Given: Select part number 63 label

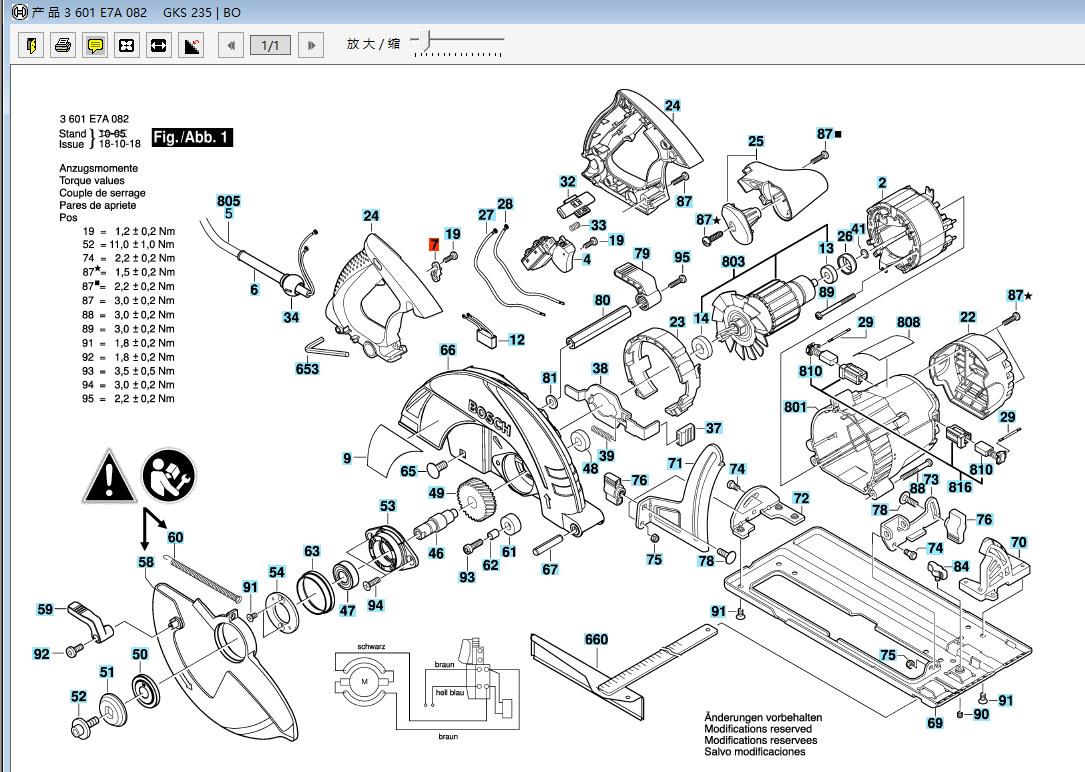Looking at the screenshot, I should 312,551.
